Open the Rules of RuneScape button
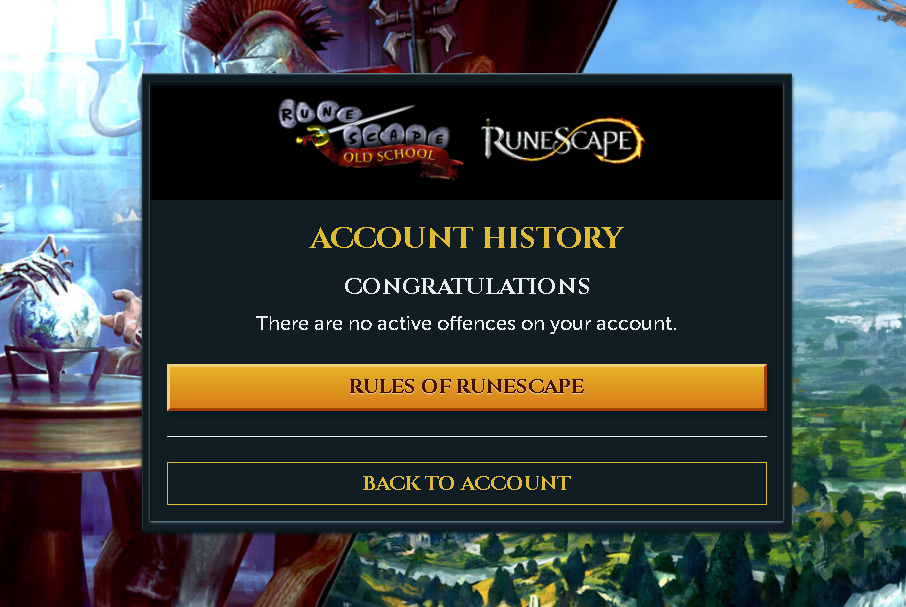Viewport: 906px width, 607px height. [467, 387]
